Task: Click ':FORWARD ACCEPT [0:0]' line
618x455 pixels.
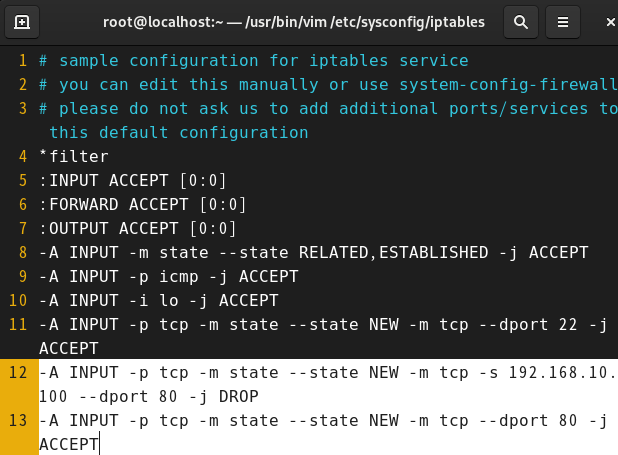Action: pyautogui.click(x=143, y=205)
